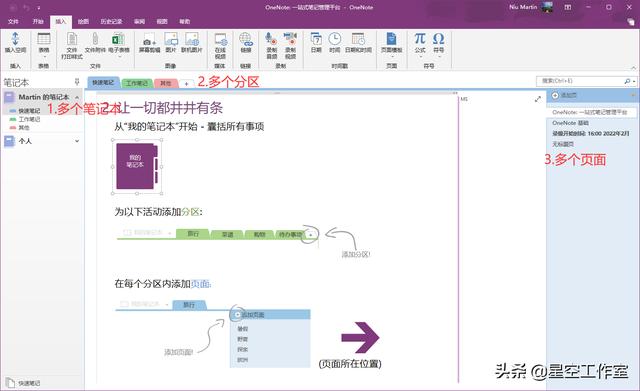
Task: Click the Niu Martin account name
Action: click(x=523, y=7)
